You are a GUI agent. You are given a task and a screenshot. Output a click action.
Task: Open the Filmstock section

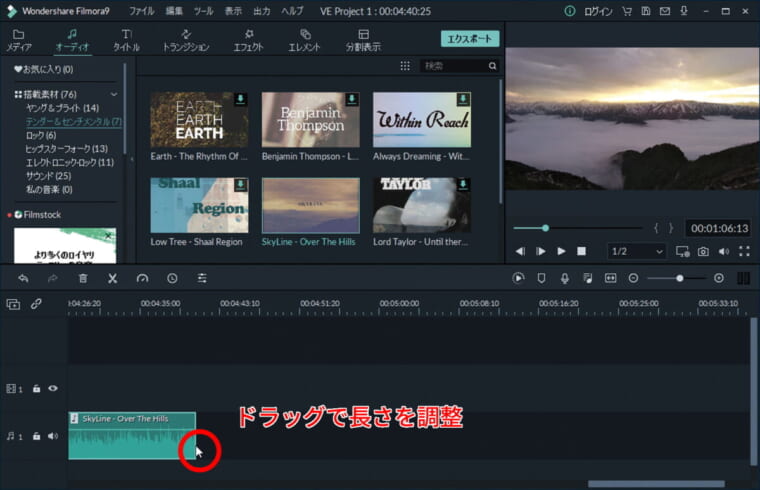[38, 214]
